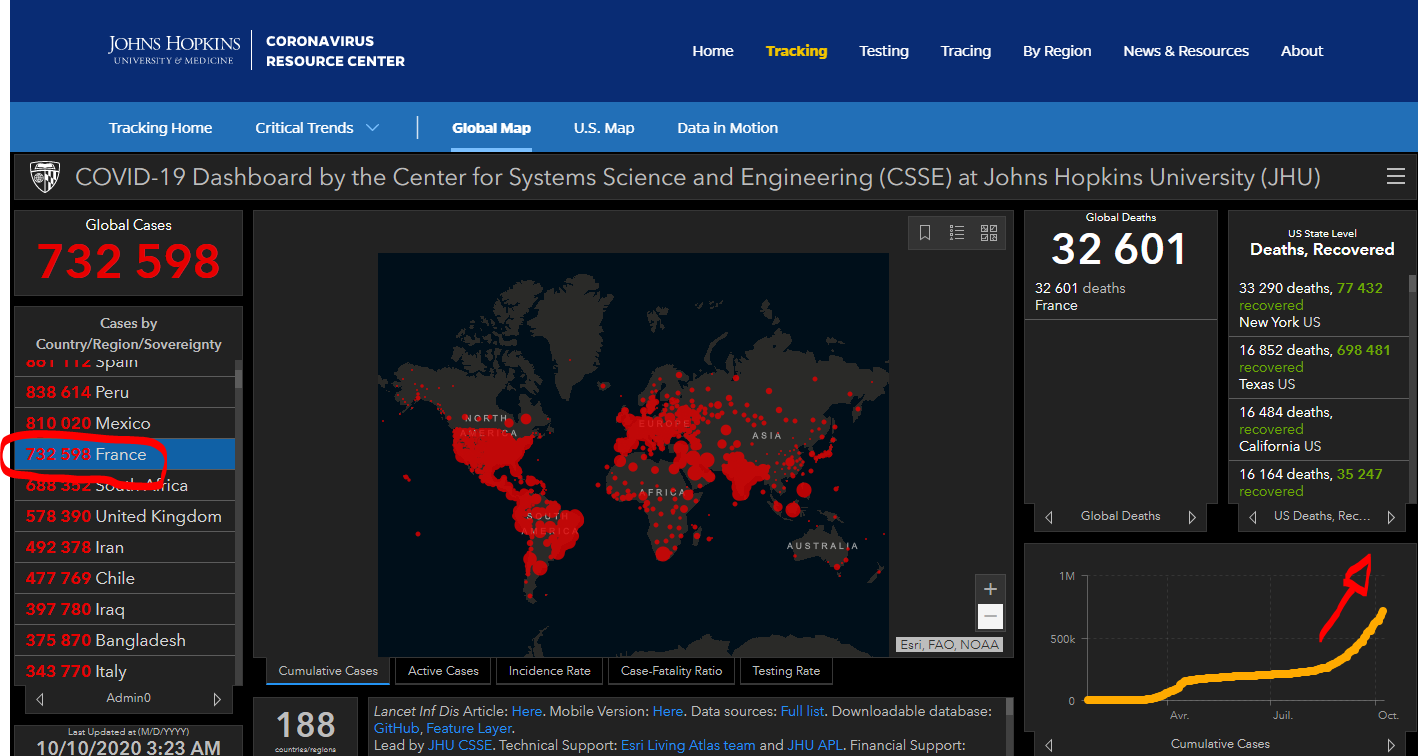1418x756 pixels.
Task: Click left arrow beside US Deaths, Rec... footer
Action: (x=1253, y=517)
